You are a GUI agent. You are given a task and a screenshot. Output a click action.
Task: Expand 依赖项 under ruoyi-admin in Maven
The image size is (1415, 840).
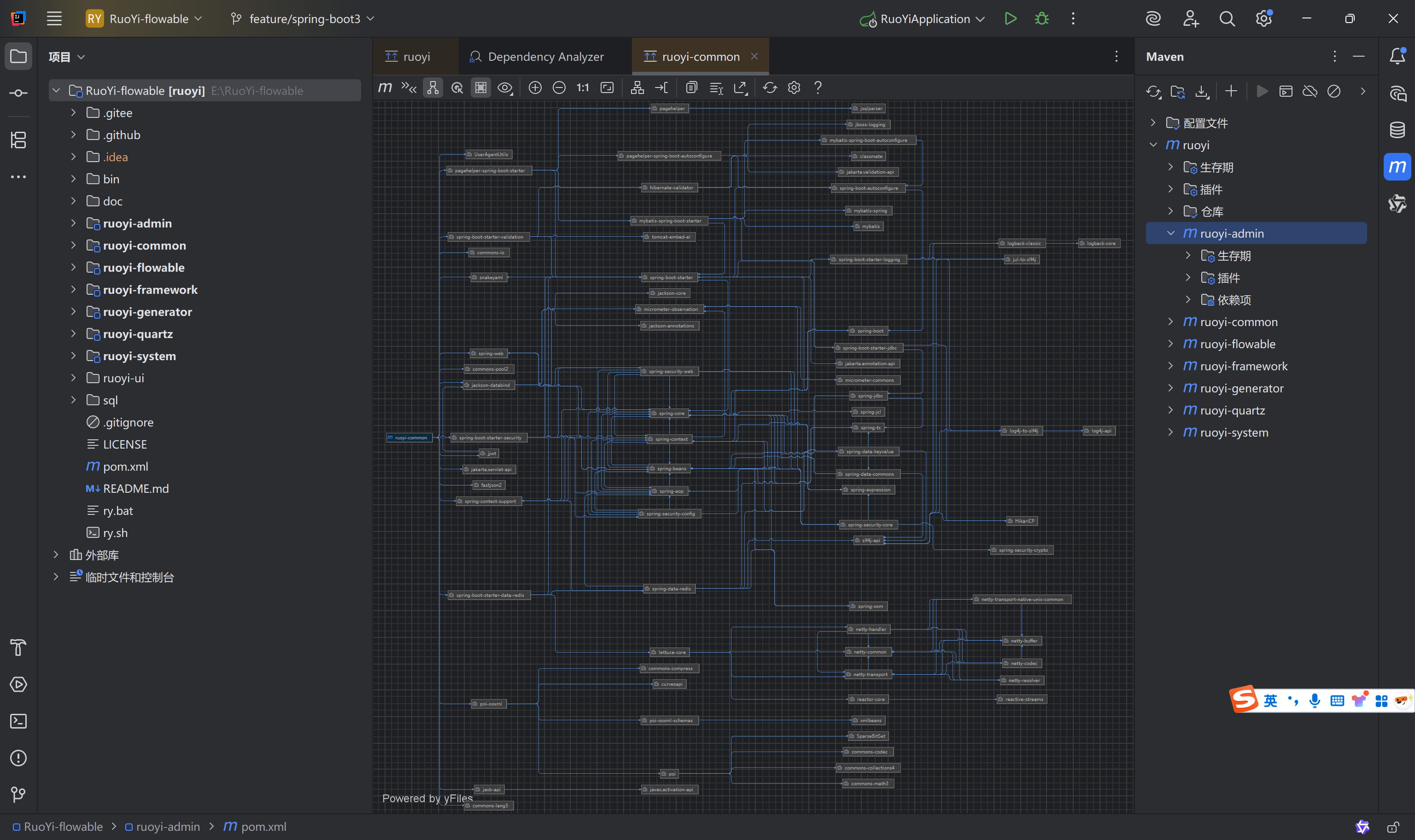(x=1188, y=299)
